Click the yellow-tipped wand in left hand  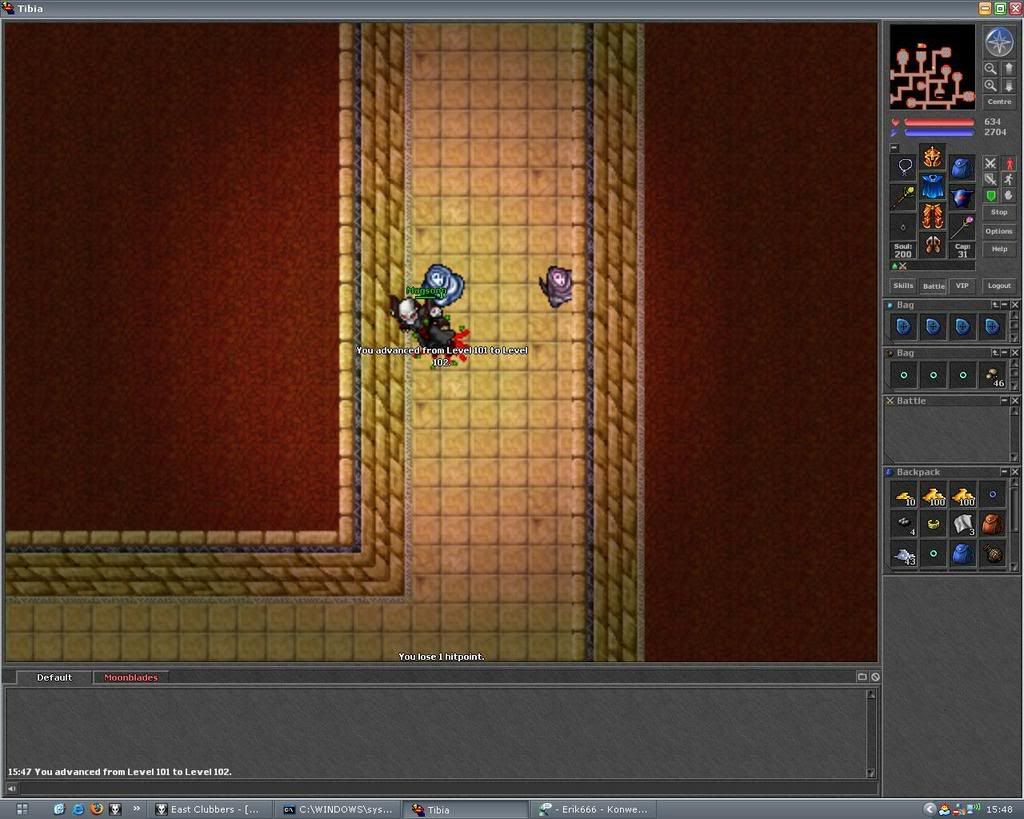[904, 197]
